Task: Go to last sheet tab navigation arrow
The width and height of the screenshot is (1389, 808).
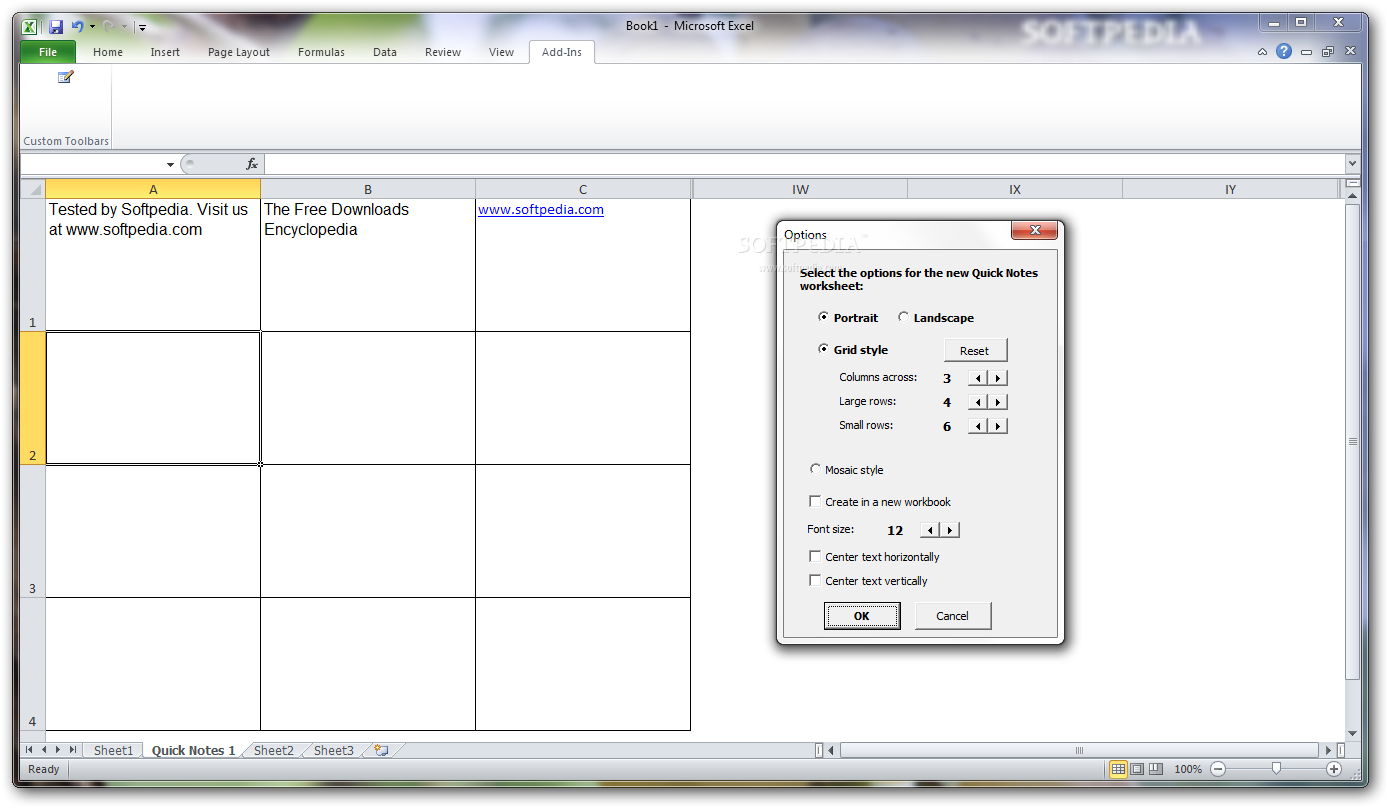Action: (x=73, y=750)
